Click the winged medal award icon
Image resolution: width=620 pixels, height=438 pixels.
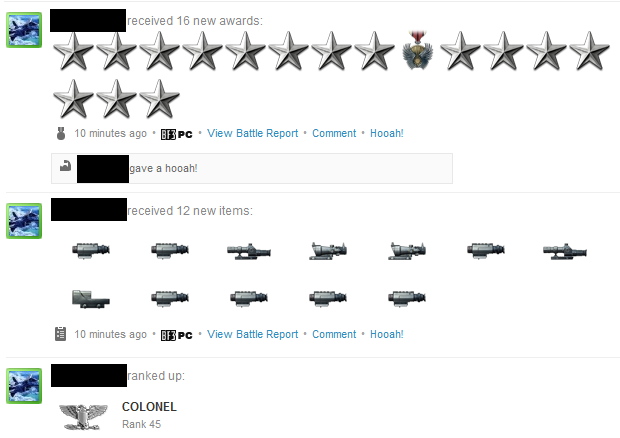point(418,51)
